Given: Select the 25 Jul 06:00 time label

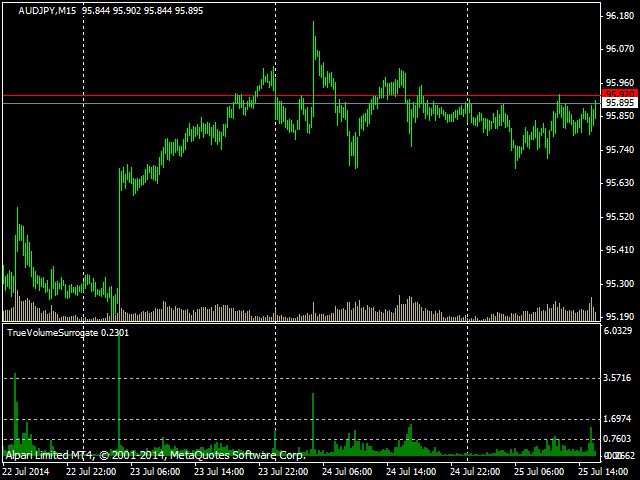Looking at the screenshot, I should [x=538, y=471].
